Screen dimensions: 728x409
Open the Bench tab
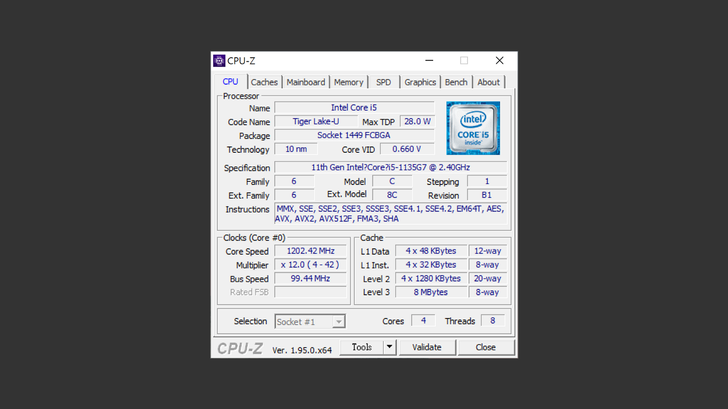click(456, 82)
